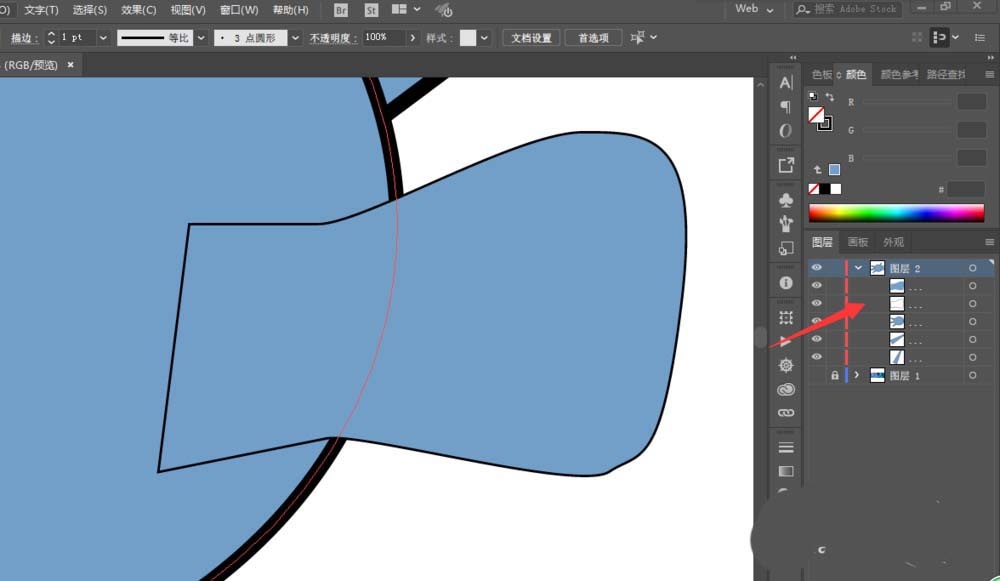Switch to the 色板 tab

tap(821, 75)
